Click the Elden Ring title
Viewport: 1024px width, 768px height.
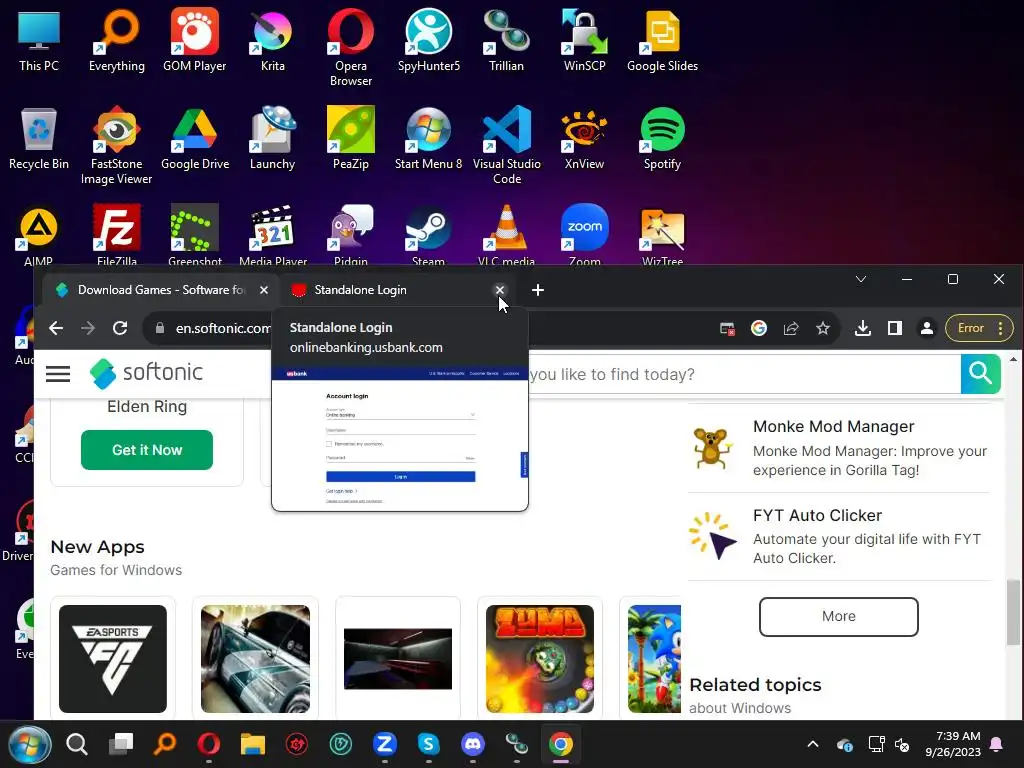147,406
